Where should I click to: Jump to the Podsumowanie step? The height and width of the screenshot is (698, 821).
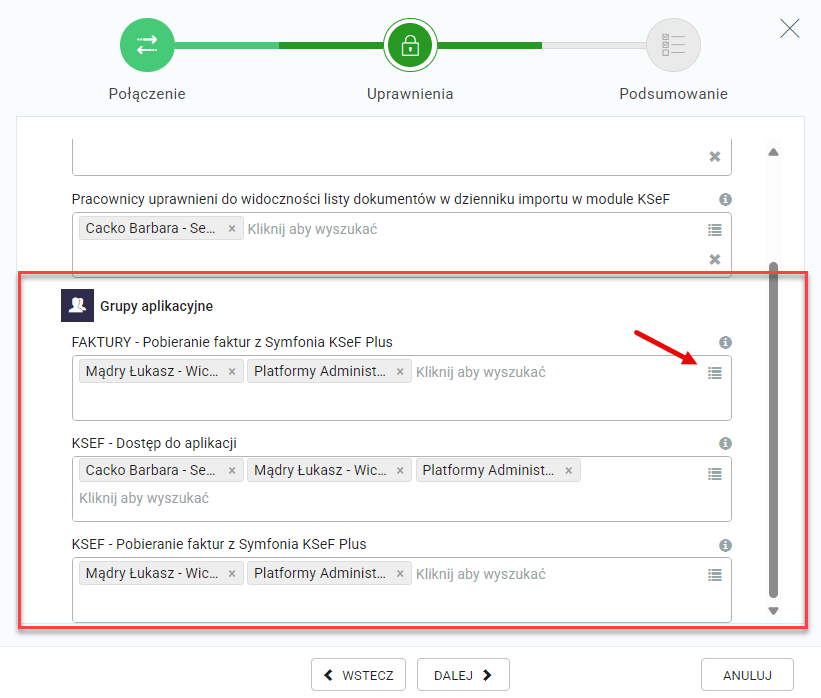coord(673,45)
